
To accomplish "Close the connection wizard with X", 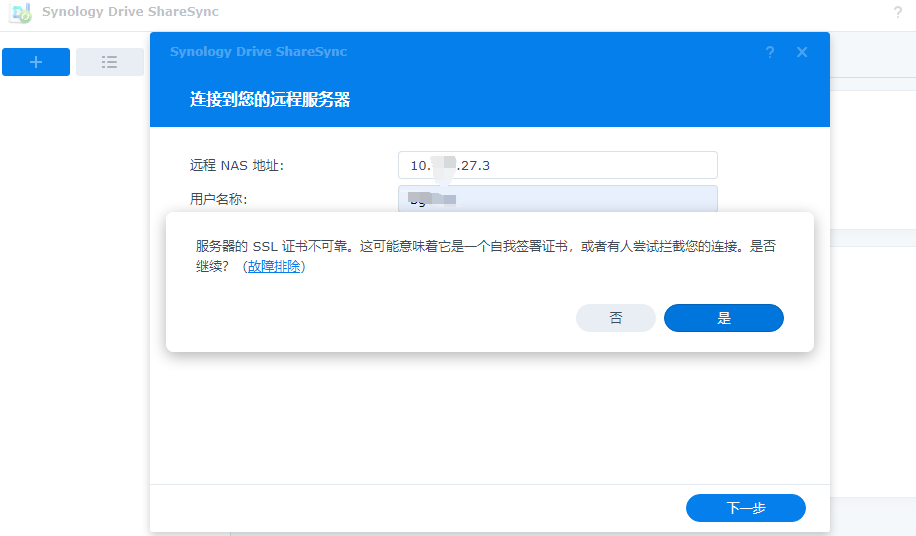I will pyautogui.click(x=802, y=52).
